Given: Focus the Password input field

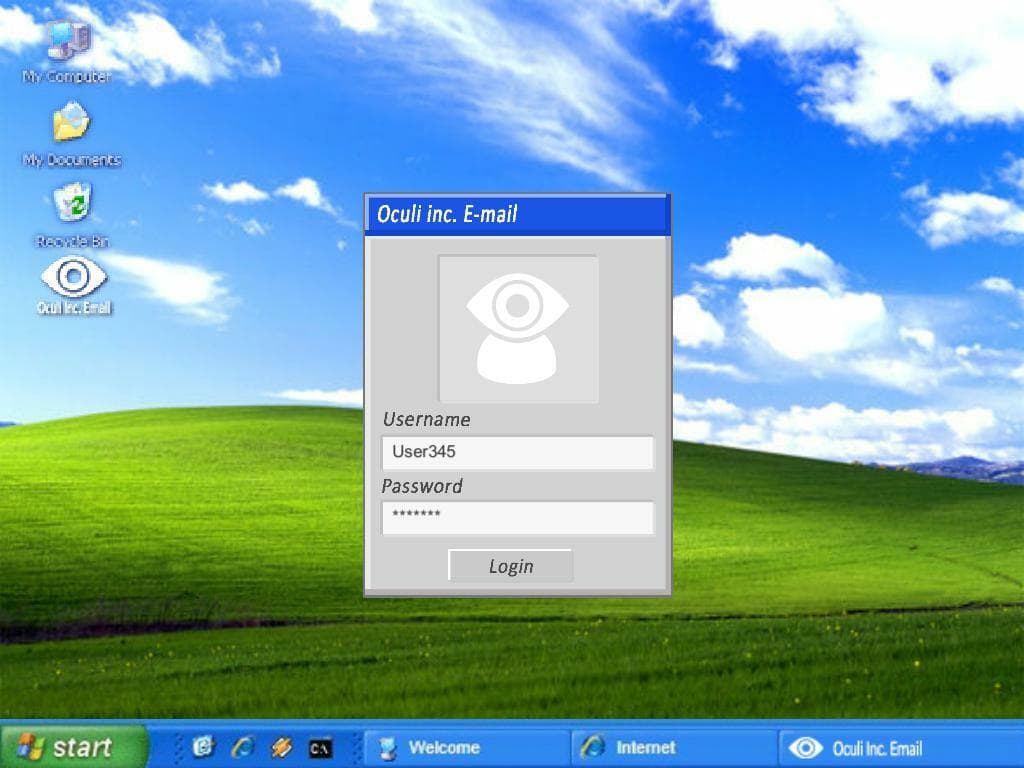Looking at the screenshot, I should coord(517,517).
